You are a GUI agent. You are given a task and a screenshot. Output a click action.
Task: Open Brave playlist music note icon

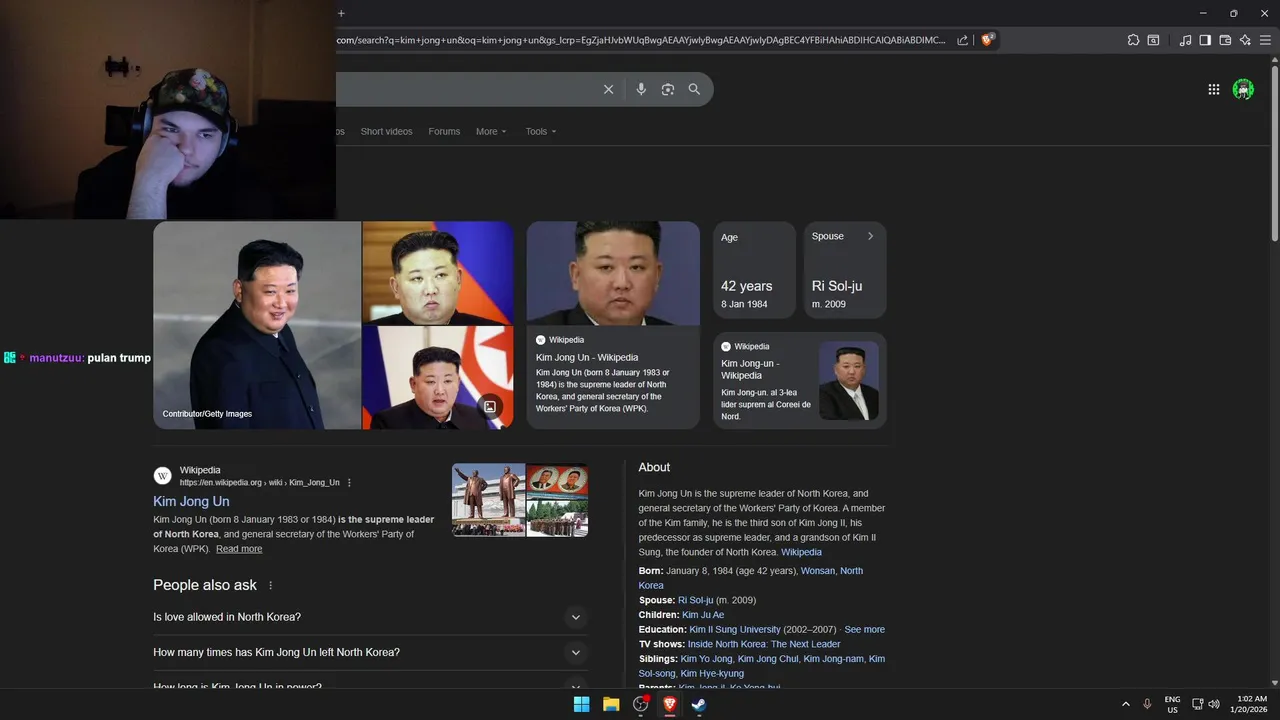[x=1185, y=40]
